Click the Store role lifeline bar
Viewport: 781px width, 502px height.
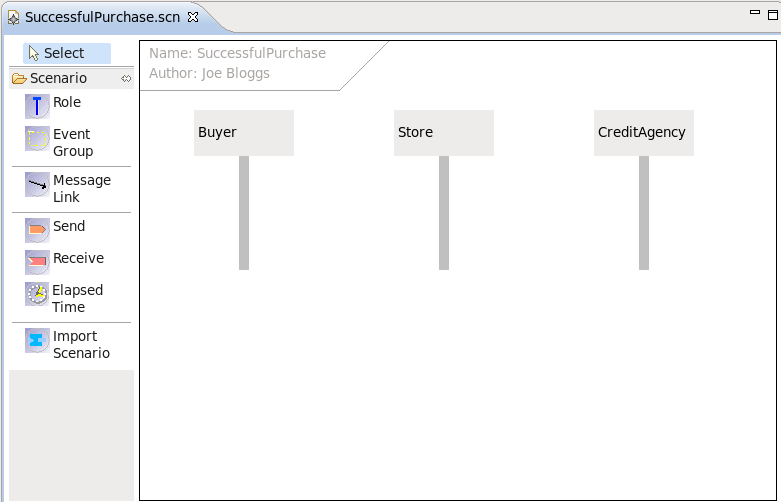pyautogui.click(x=444, y=213)
